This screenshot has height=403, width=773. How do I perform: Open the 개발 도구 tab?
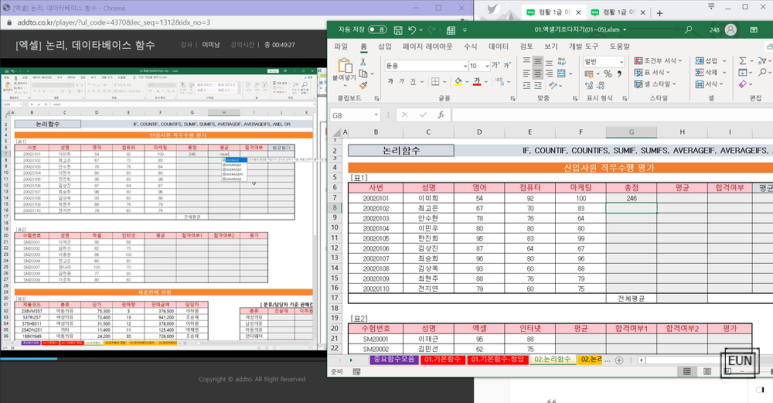583,46
